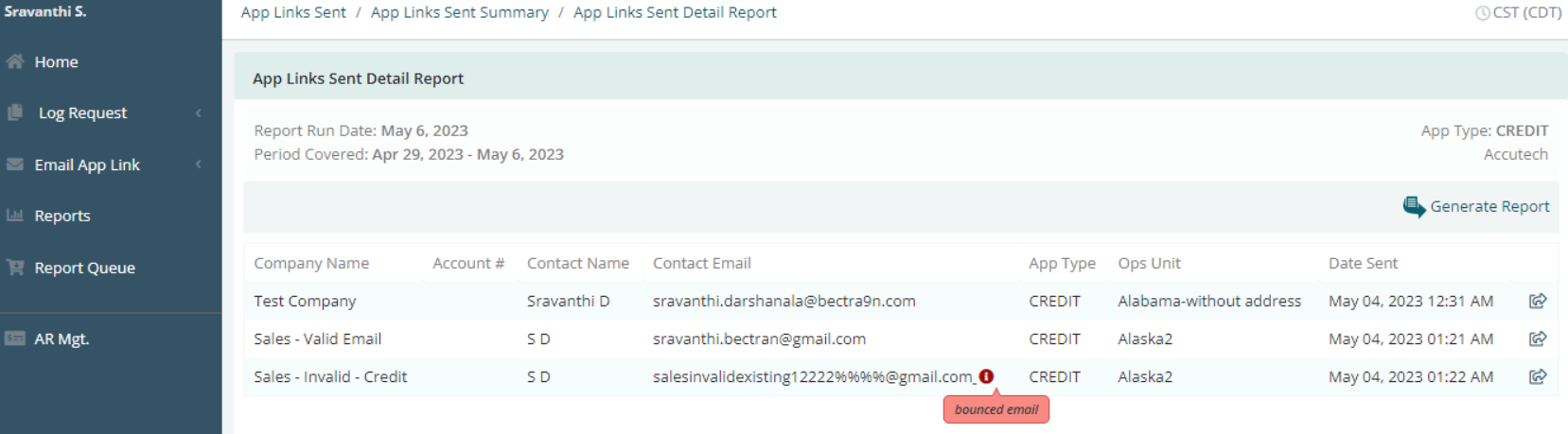Expand the Email App Link submenu chevron
Viewport: 1568px width, 434px height.
pyautogui.click(x=199, y=165)
